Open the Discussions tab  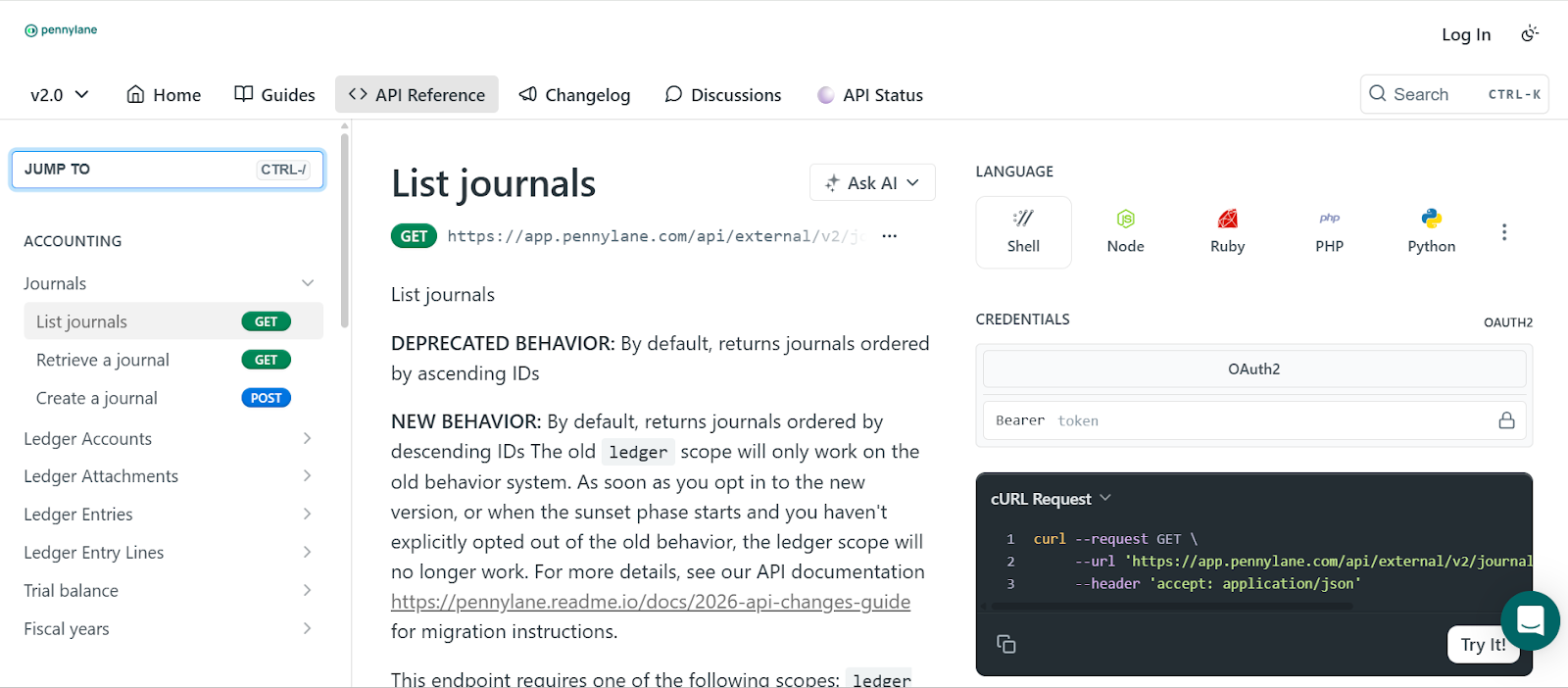(722, 95)
